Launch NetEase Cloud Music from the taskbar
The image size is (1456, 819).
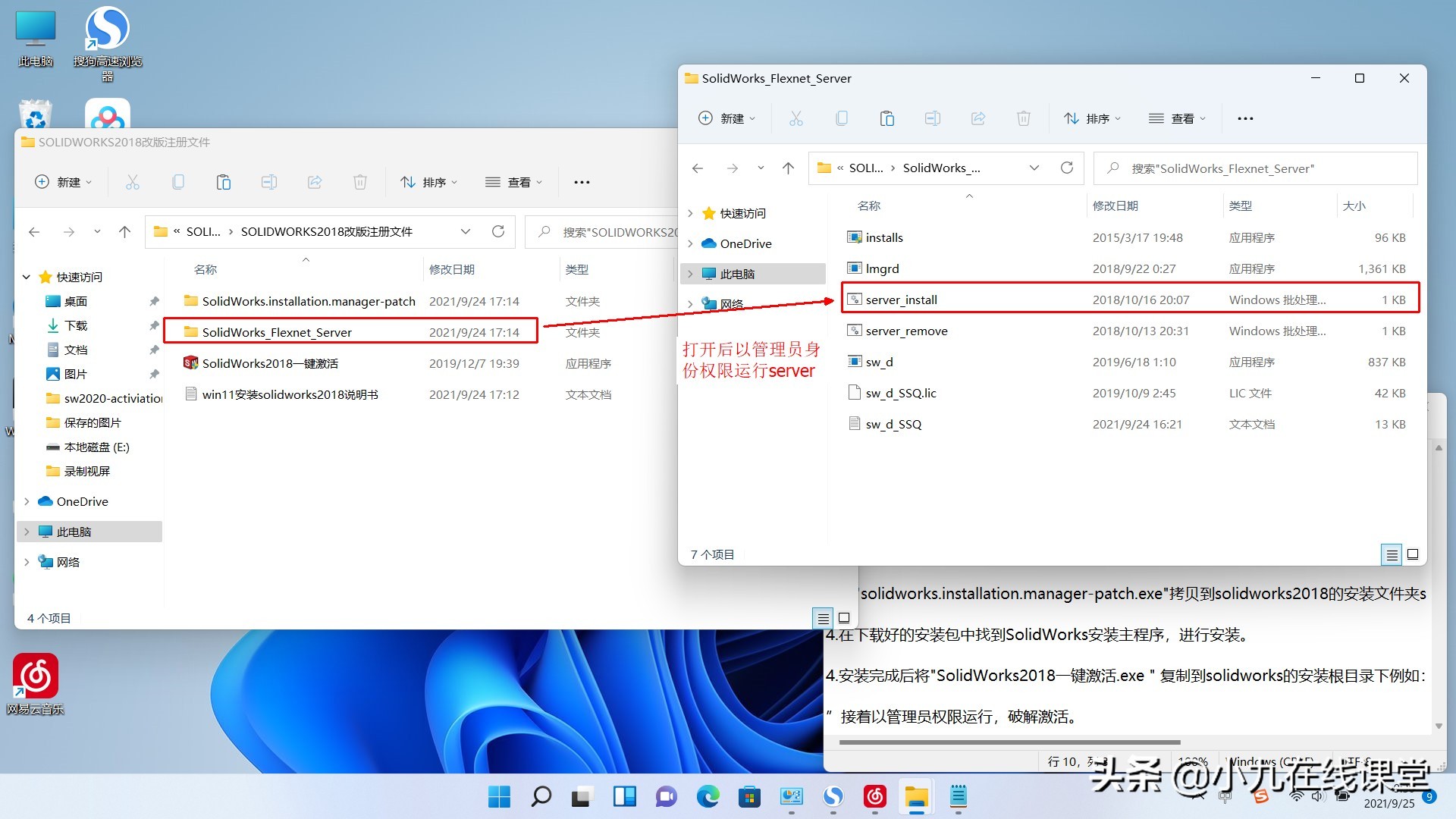coord(874,797)
